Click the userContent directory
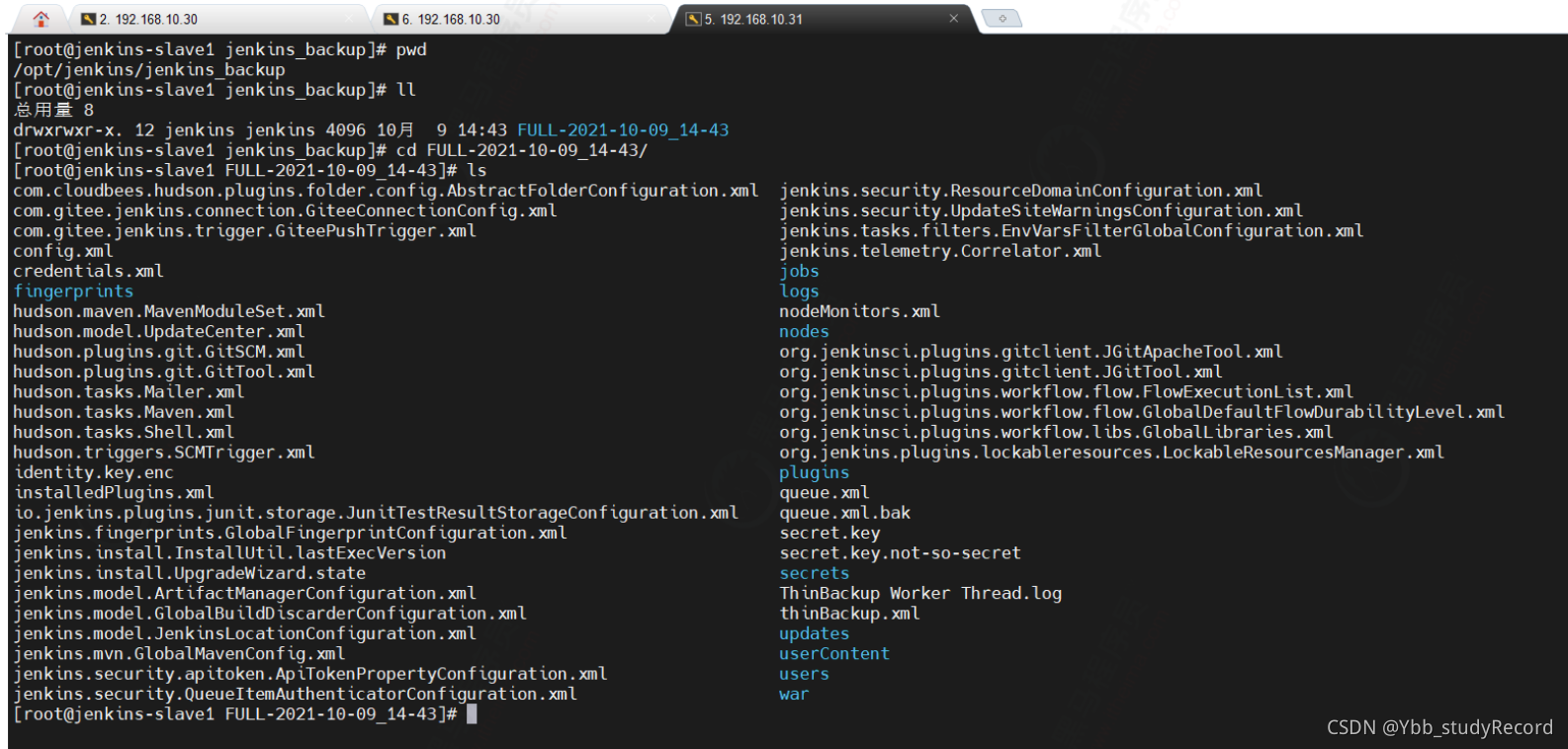Viewport: 1568px width, 749px height. tap(834, 653)
